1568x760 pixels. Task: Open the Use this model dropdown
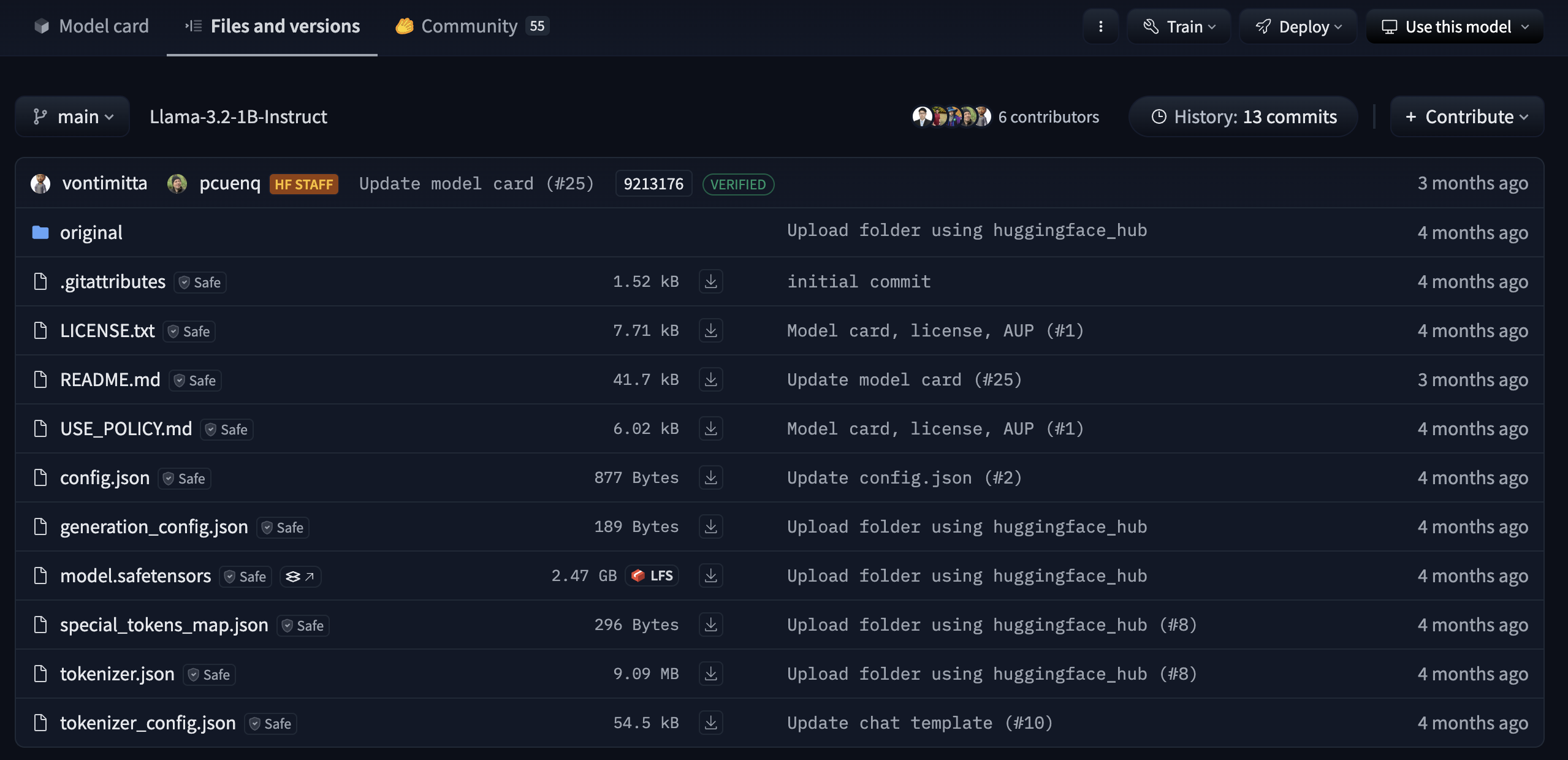click(x=1454, y=26)
